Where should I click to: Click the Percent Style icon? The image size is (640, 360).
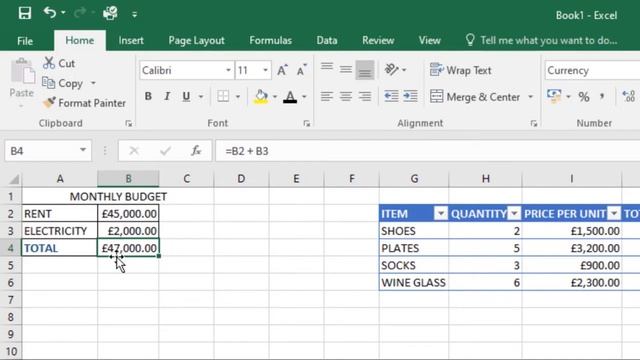point(584,97)
